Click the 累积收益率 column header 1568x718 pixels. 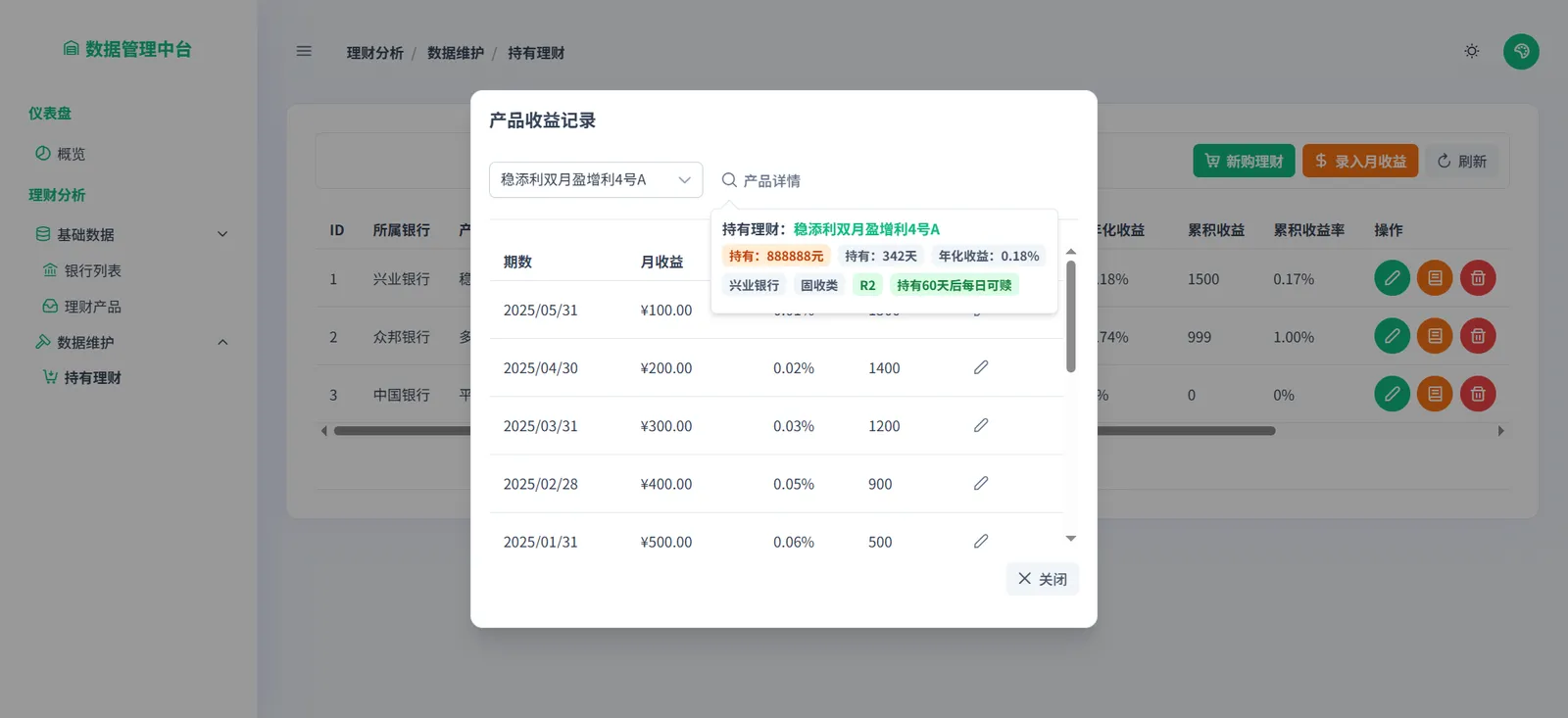(1309, 230)
